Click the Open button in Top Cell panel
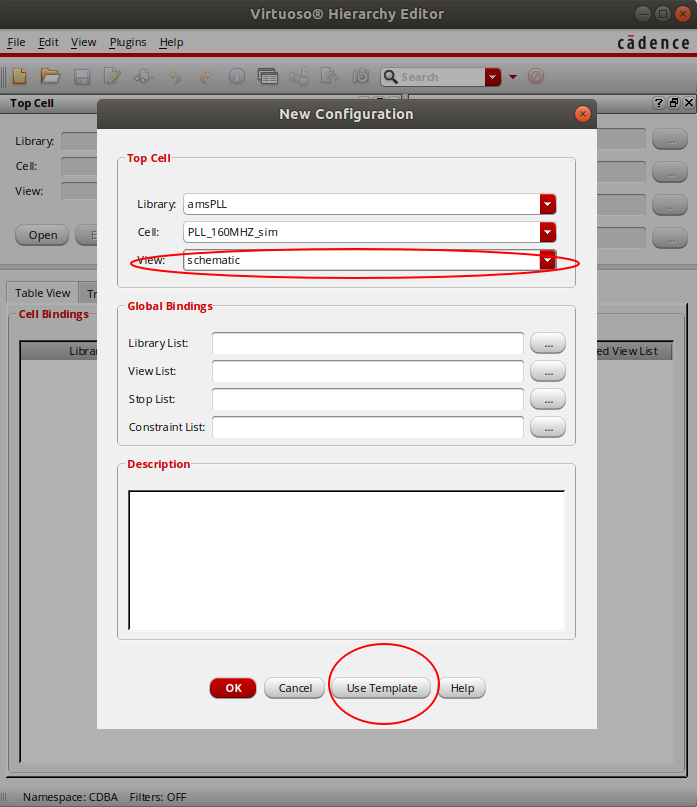Image resolution: width=697 pixels, height=807 pixels. point(42,235)
